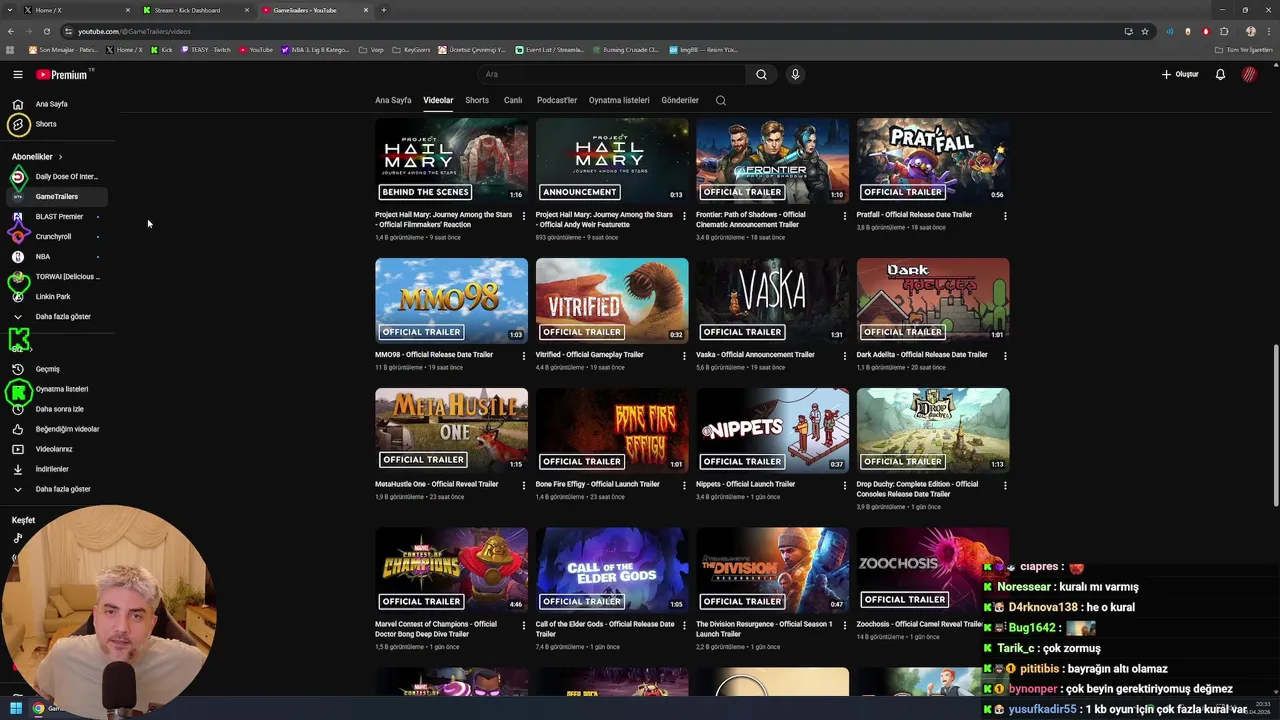Screen dimensions: 1280x720
Task: Open the Twitch bookmark TEASY
Action: pos(208,49)
